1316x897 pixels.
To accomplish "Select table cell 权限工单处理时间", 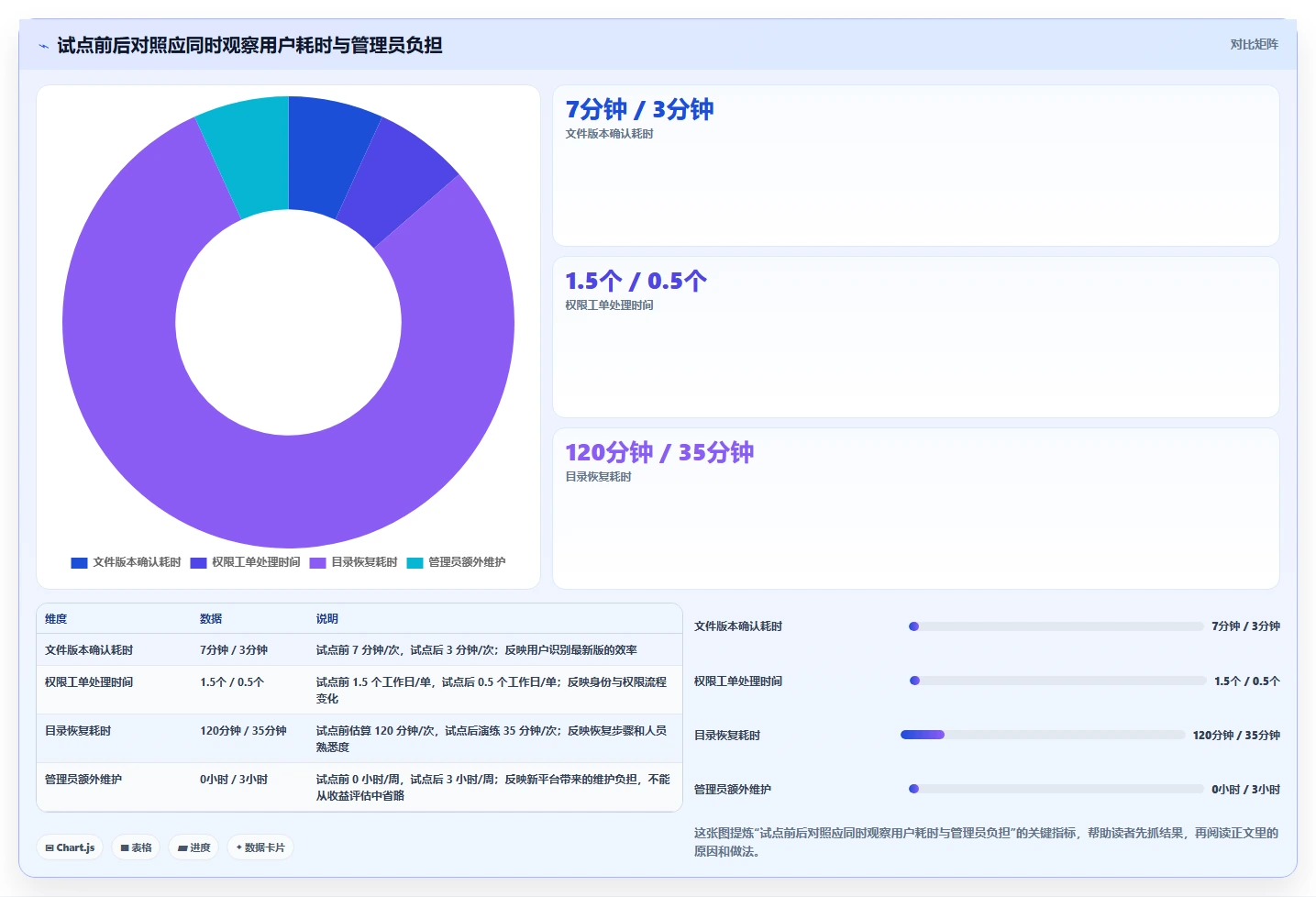I will 89,682.
